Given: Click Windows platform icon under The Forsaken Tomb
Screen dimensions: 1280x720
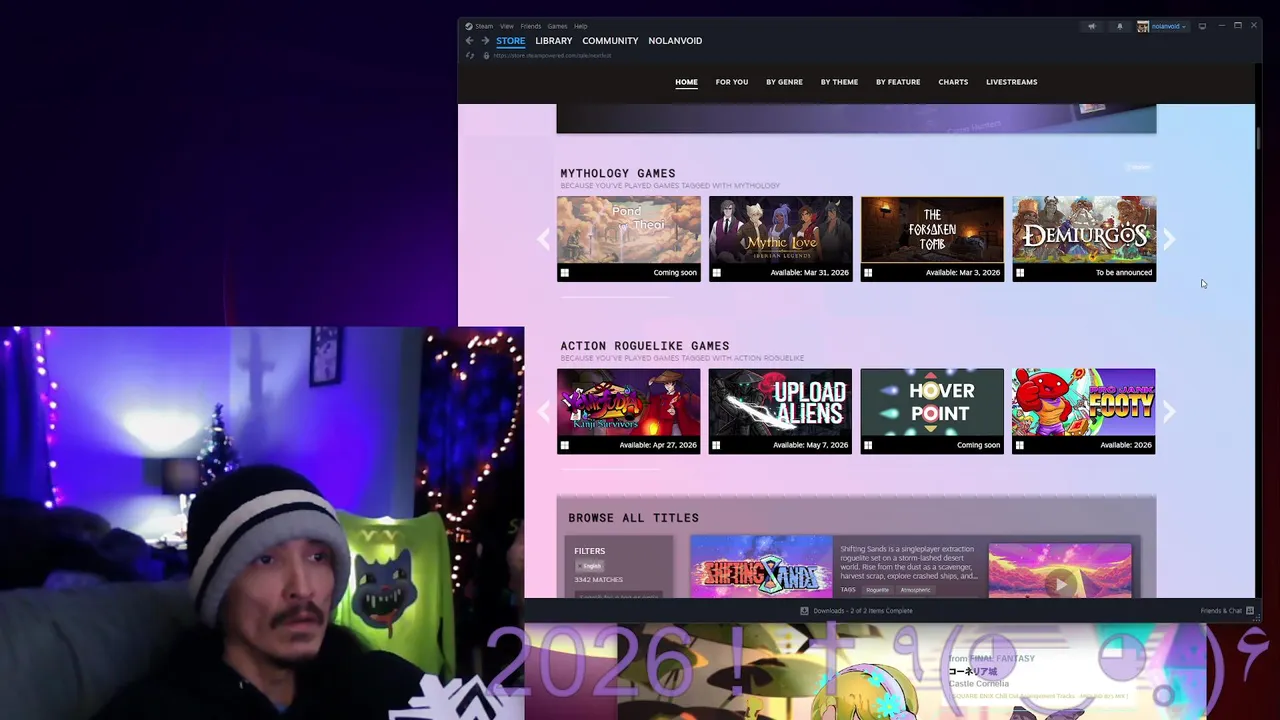Looking at the screenshot, I should pyautogui.click(x=868, y=273).
